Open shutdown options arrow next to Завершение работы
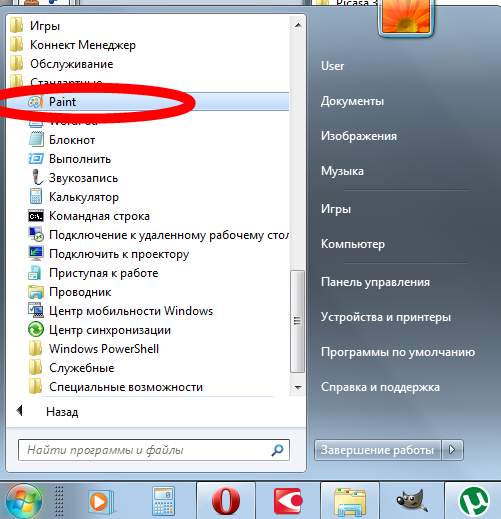 point(452,450)
